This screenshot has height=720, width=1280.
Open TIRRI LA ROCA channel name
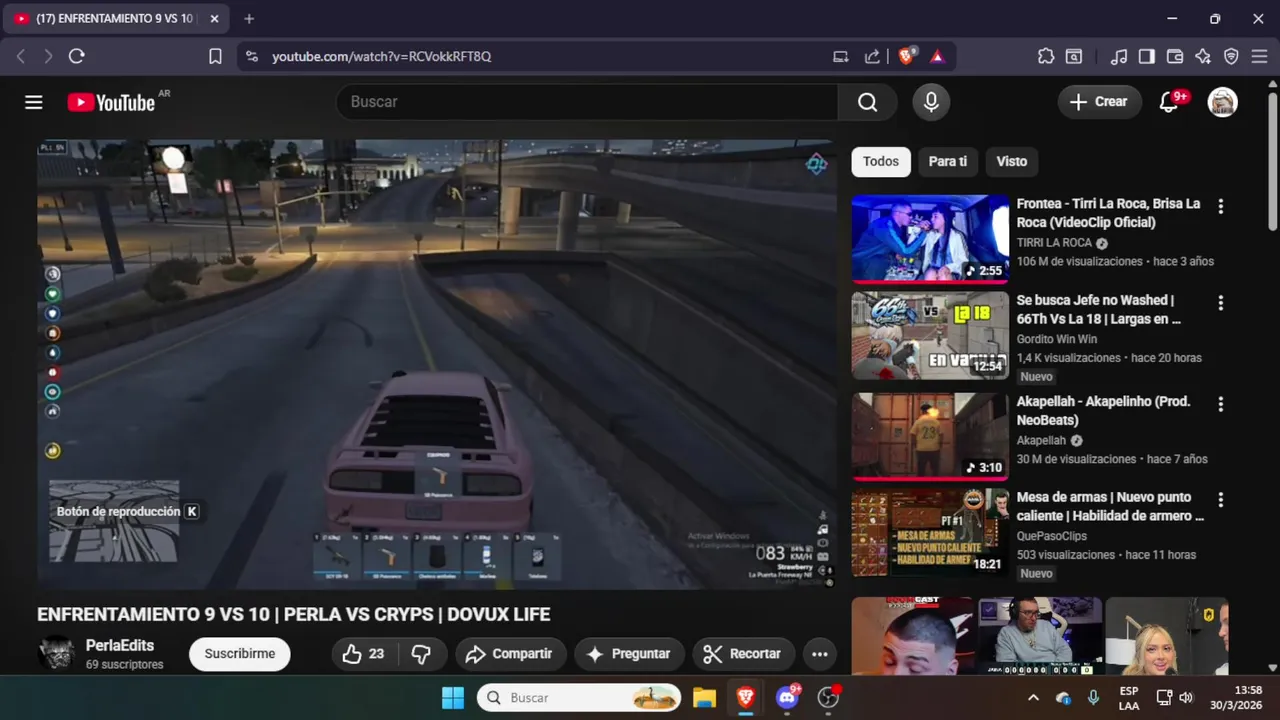coord(1054,243)
